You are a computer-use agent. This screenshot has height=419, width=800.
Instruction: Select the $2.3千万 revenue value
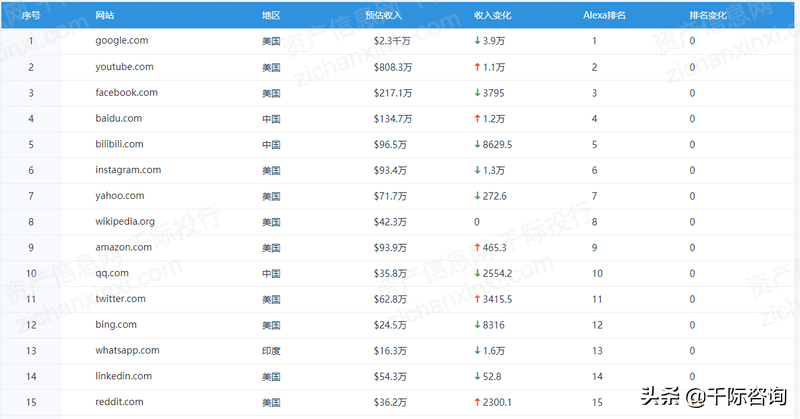coord(392,41)
